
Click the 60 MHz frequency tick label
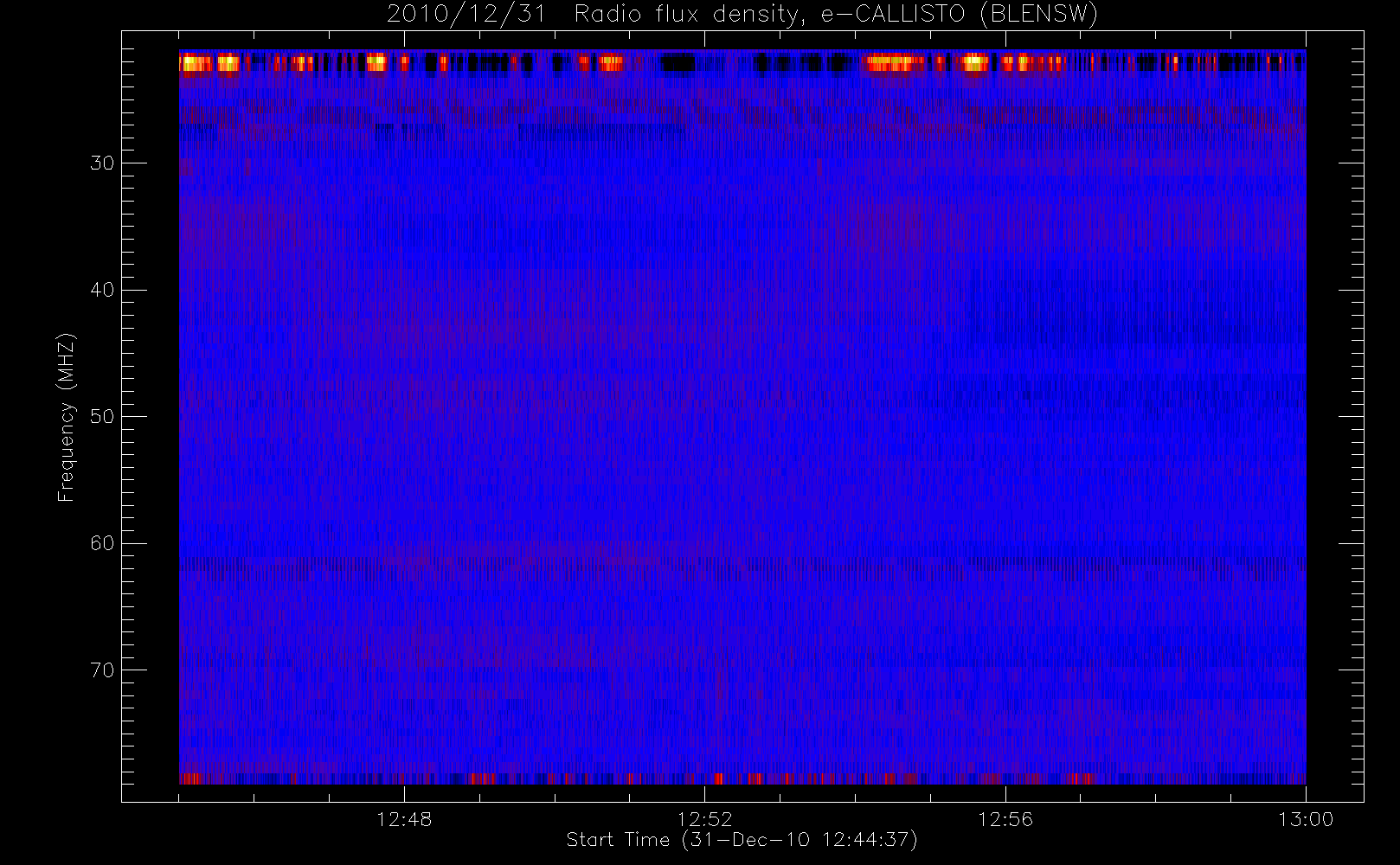(102, 543)
